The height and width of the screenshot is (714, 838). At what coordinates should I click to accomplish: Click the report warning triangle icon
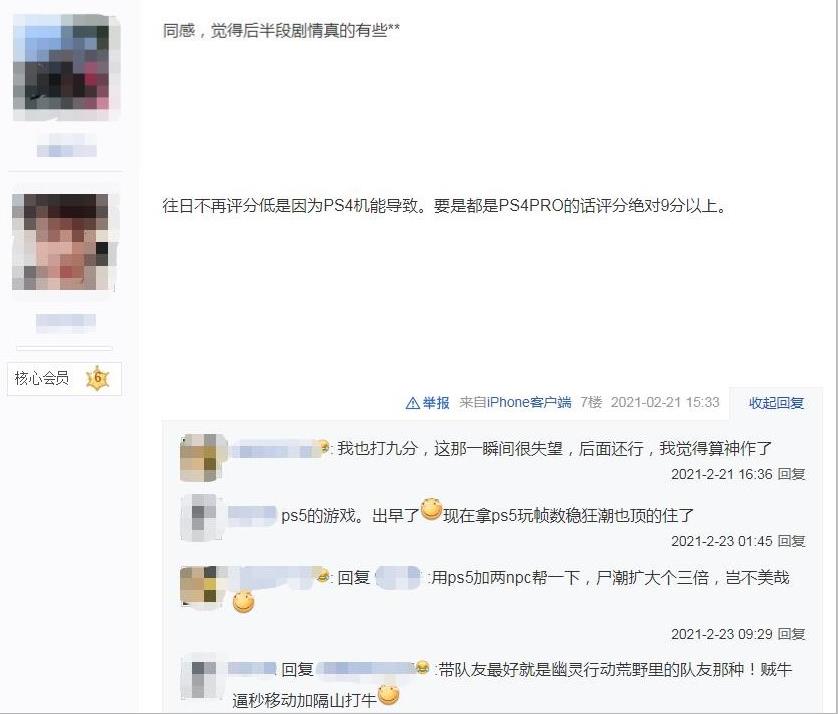point(413,403)
